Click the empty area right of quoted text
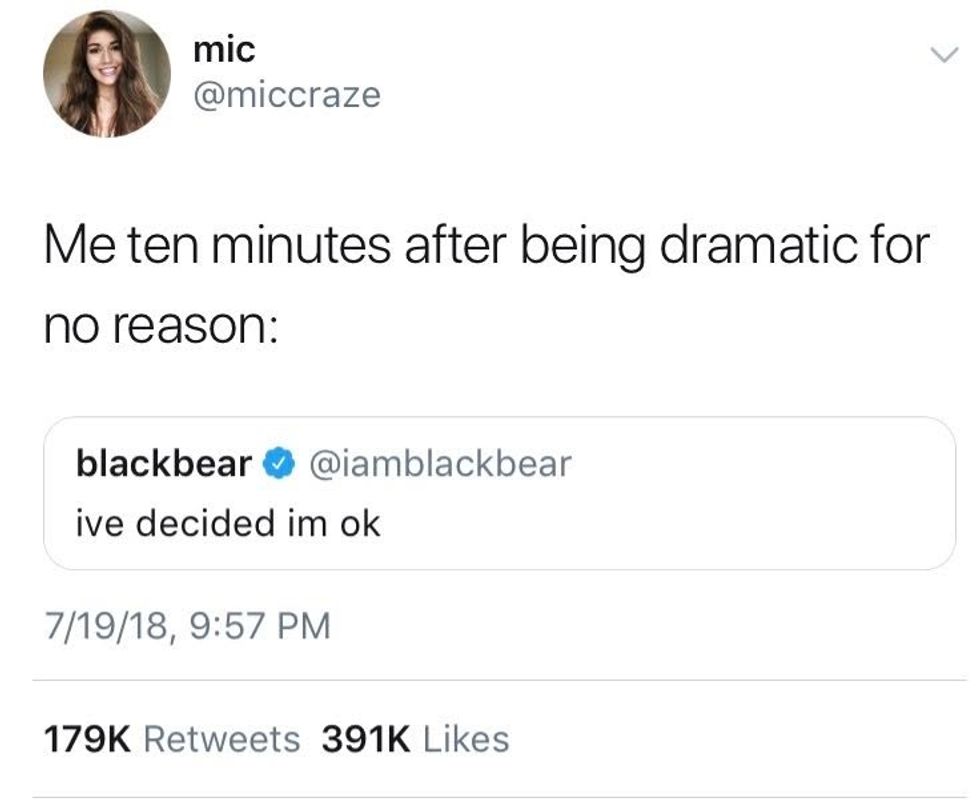The width and height of the screenshot is (980, 810). [x=660, y=522]
